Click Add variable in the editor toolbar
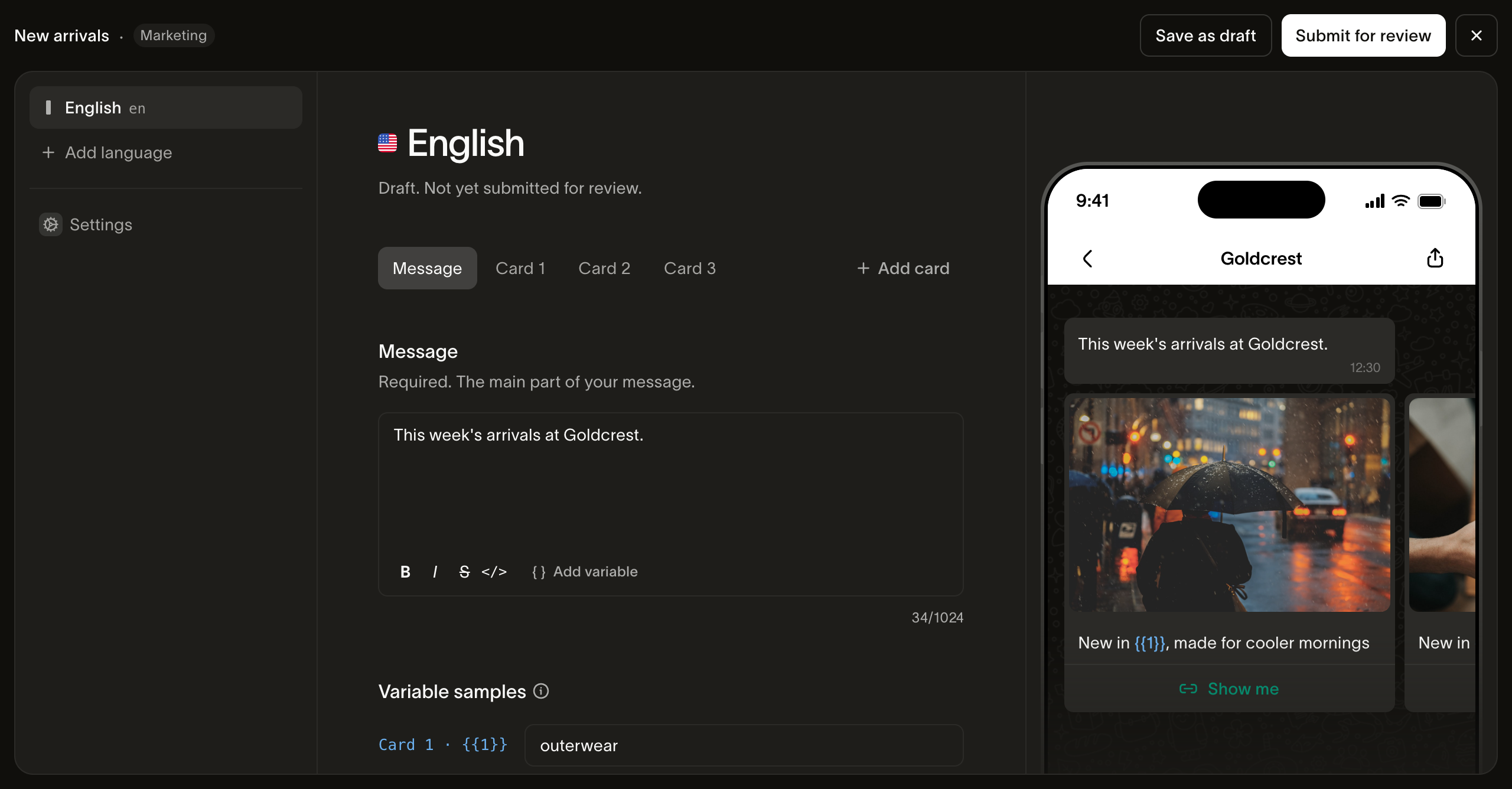Image resolution: width=1512 pixels, height=789 pixels. (585, 572)
